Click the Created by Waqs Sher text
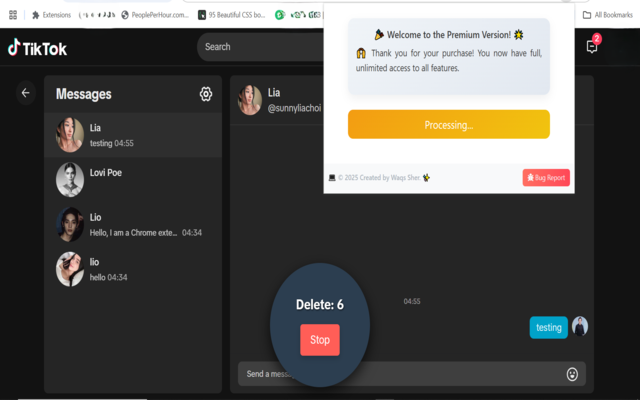The width and height of the screenshot is (640, 400). point(379,178)
